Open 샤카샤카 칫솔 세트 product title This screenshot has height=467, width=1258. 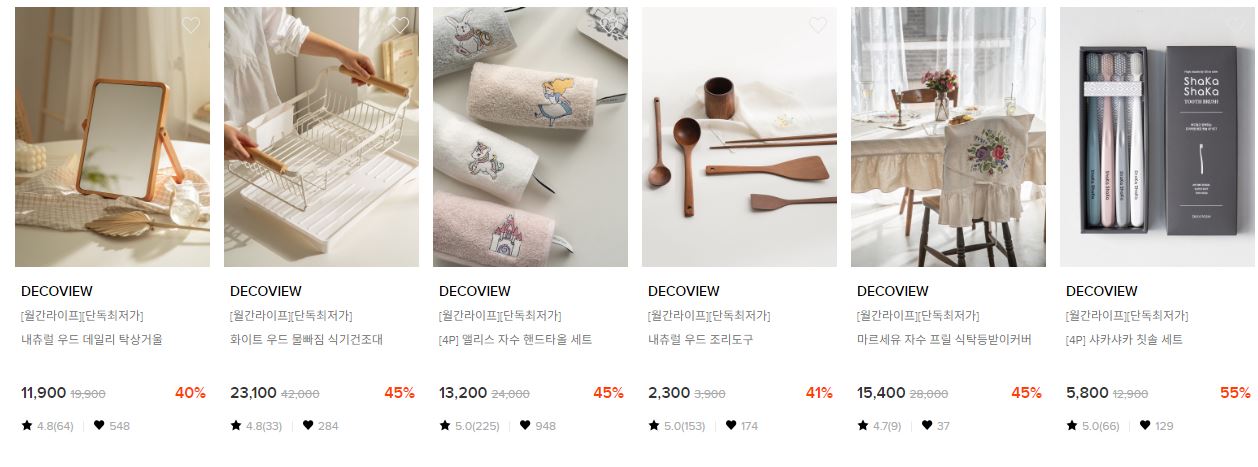[x=1124, y=340]
